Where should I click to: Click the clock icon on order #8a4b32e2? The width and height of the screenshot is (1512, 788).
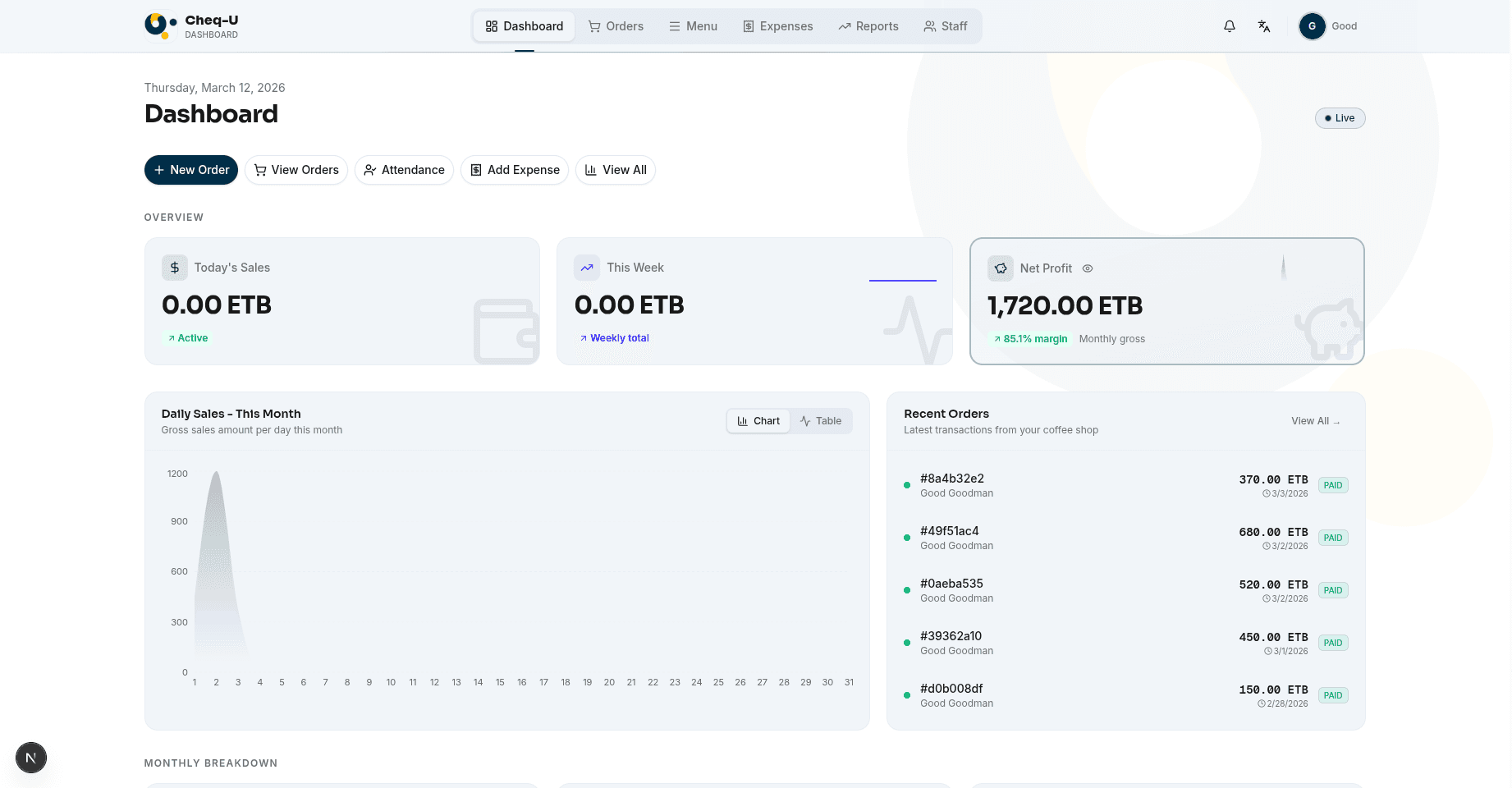1266,494
